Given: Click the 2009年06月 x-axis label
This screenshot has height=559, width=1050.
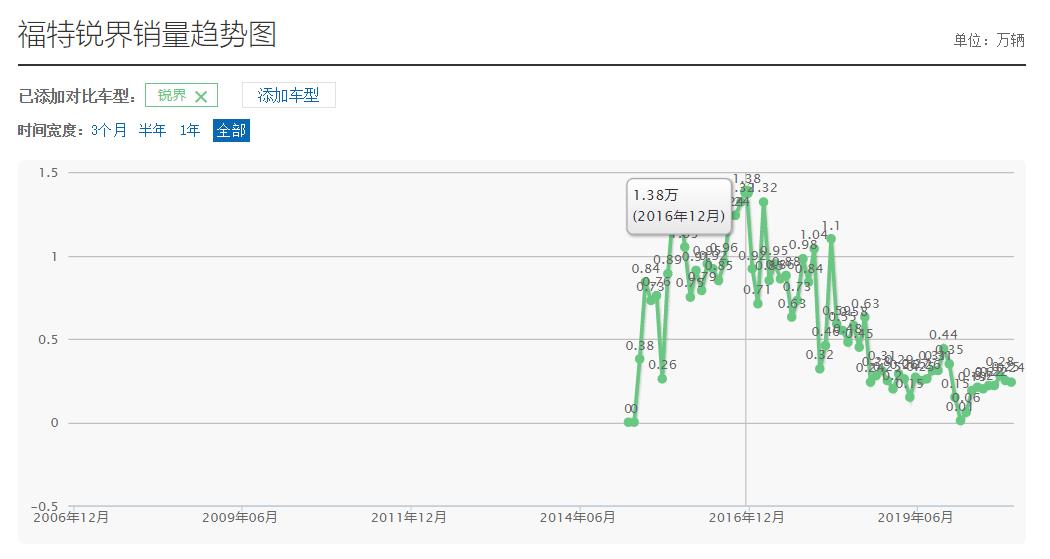Looking at the screenshot, I should 240,517.
